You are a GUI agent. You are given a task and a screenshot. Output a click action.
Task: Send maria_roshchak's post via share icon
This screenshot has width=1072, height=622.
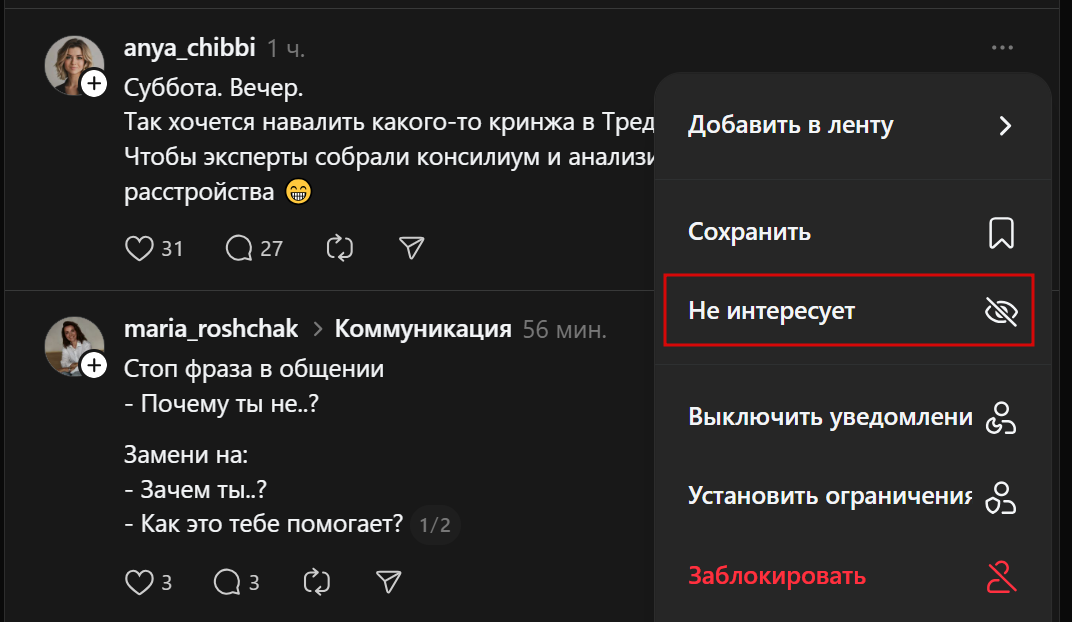point(388,581)
